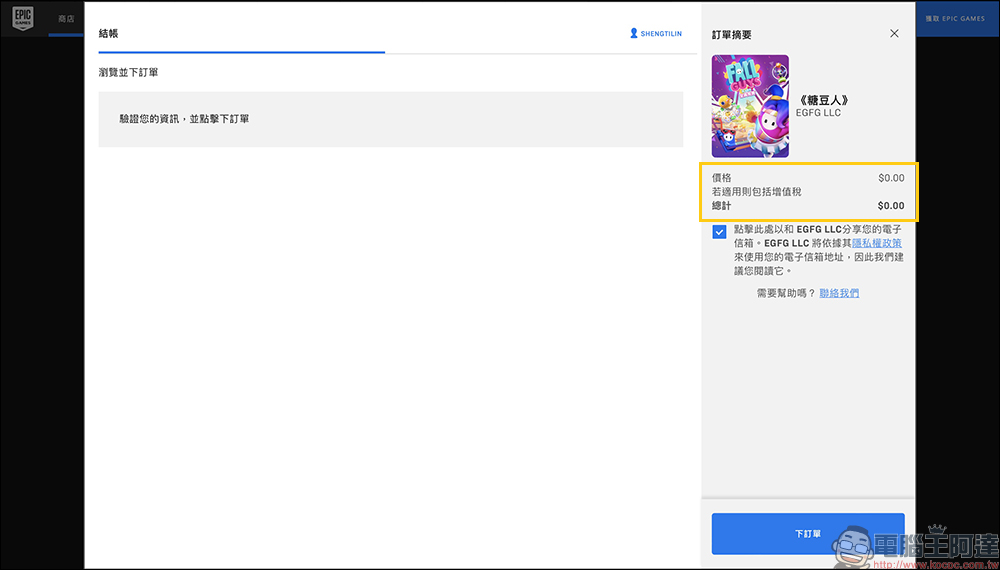The image size is (1000, 570).
Task: Open the 商店 store tab
Action: [66, 19]
